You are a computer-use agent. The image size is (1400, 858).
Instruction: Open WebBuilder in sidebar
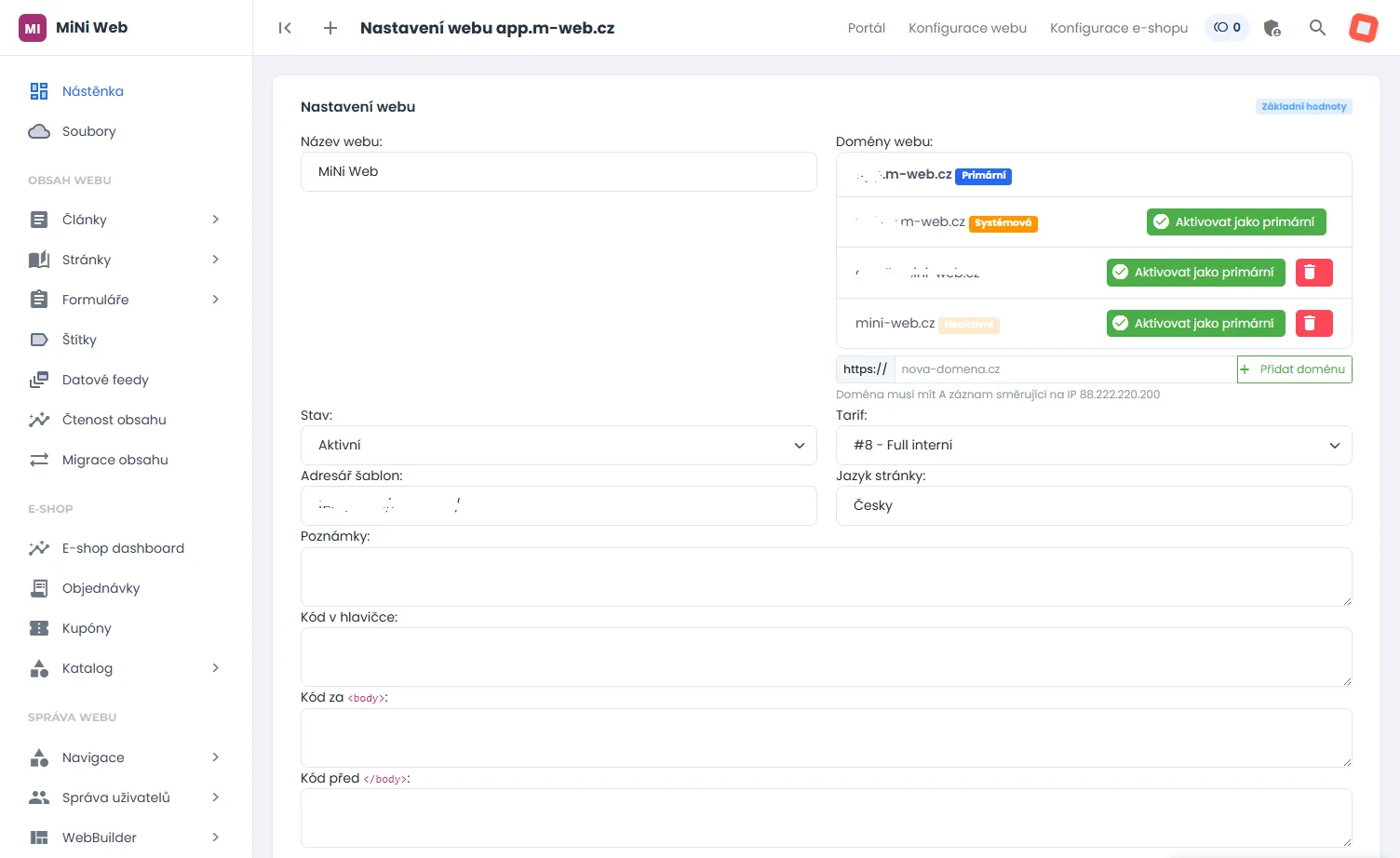point(100,838)
